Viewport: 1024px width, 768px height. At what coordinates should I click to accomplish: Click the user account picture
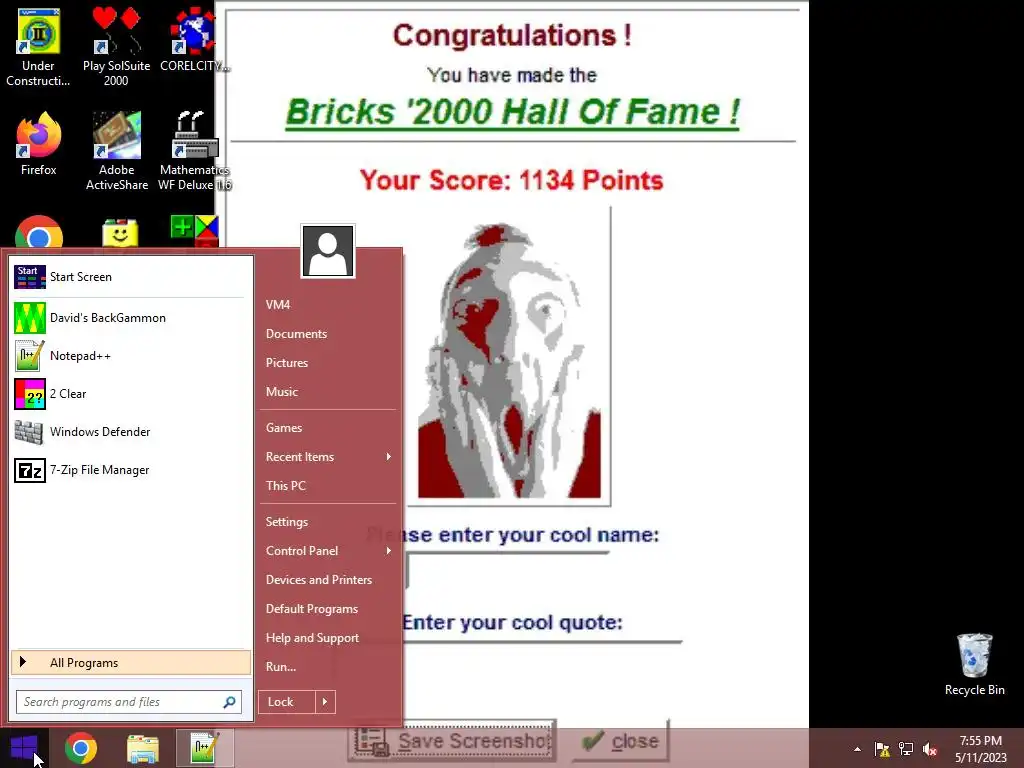pyautogui.click(x=328, y=251)
